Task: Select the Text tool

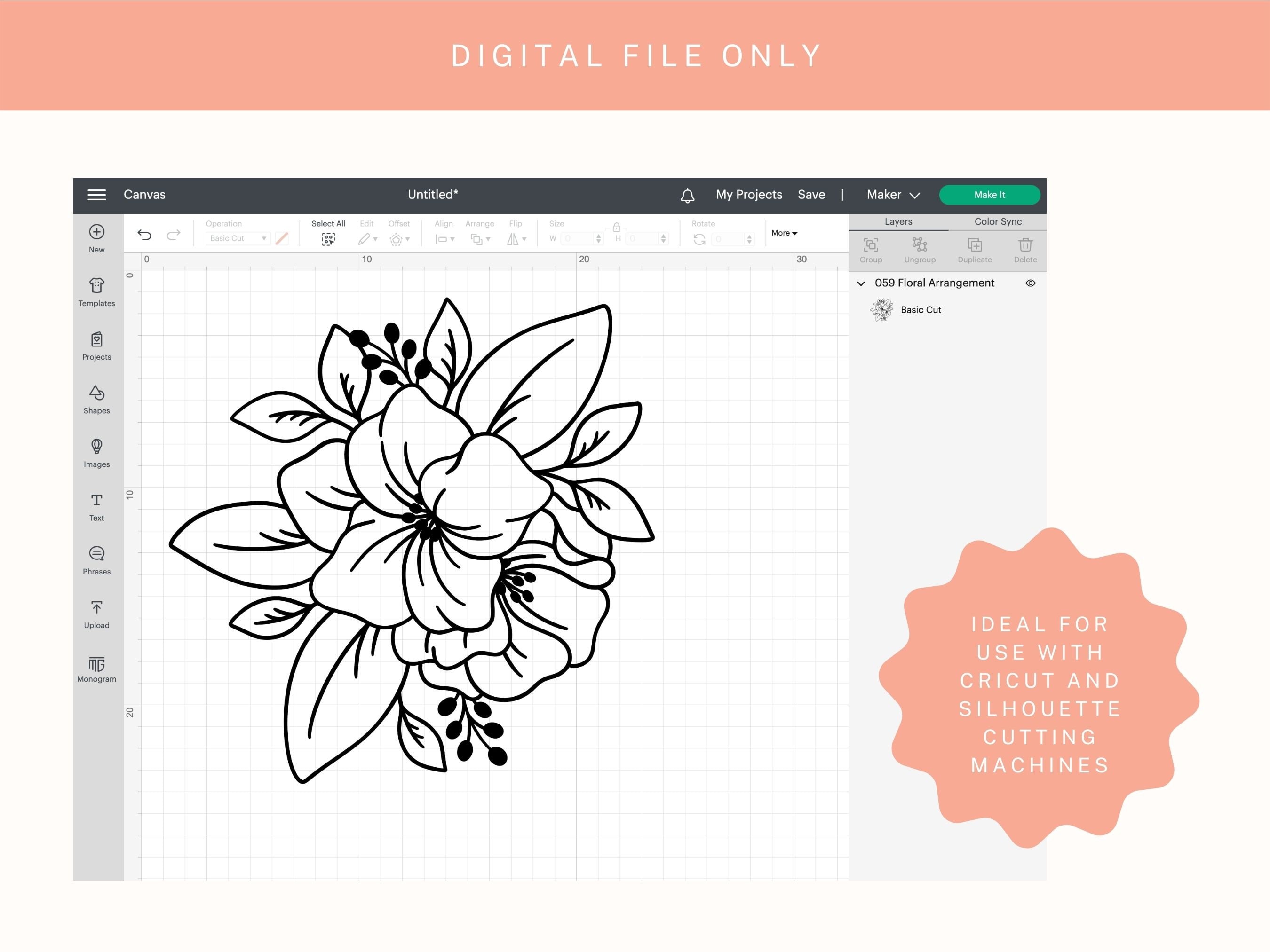Action: pos(96,507)
